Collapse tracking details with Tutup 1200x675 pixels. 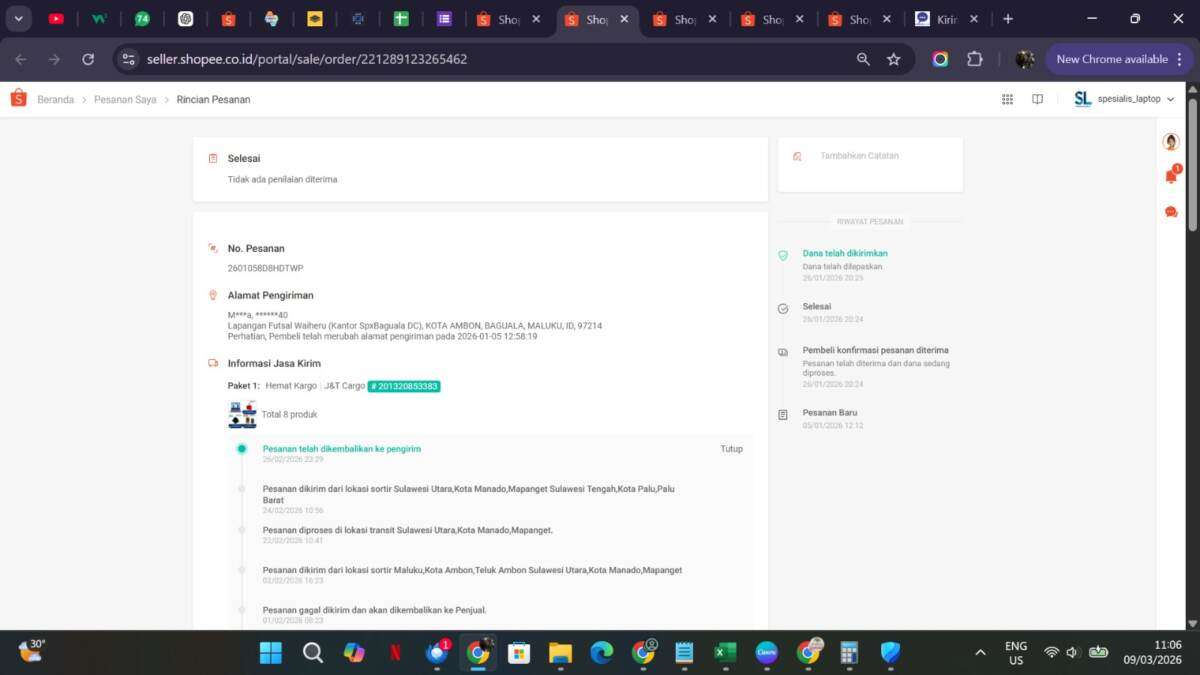pos(731,449)
